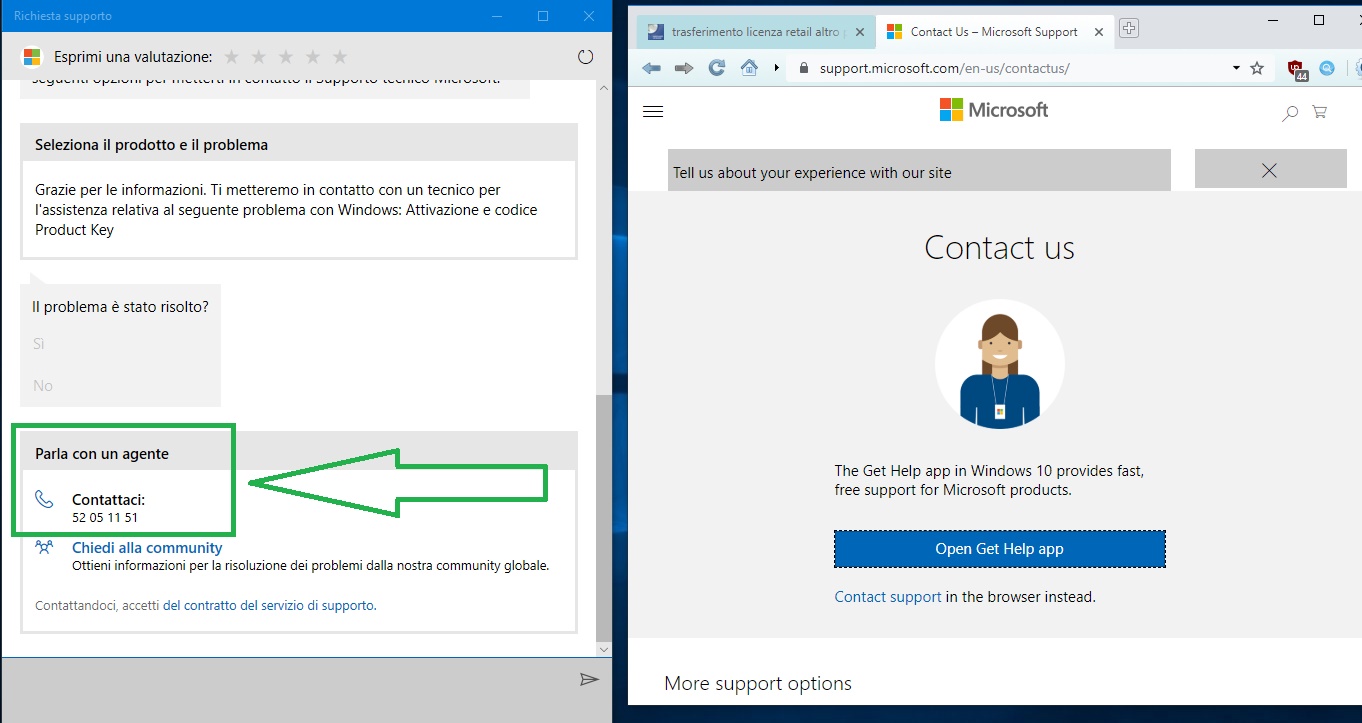The width and height of the screenshot is (1362, 723).
Task: Close the Contact Us tab
Action: (1099, 32)
